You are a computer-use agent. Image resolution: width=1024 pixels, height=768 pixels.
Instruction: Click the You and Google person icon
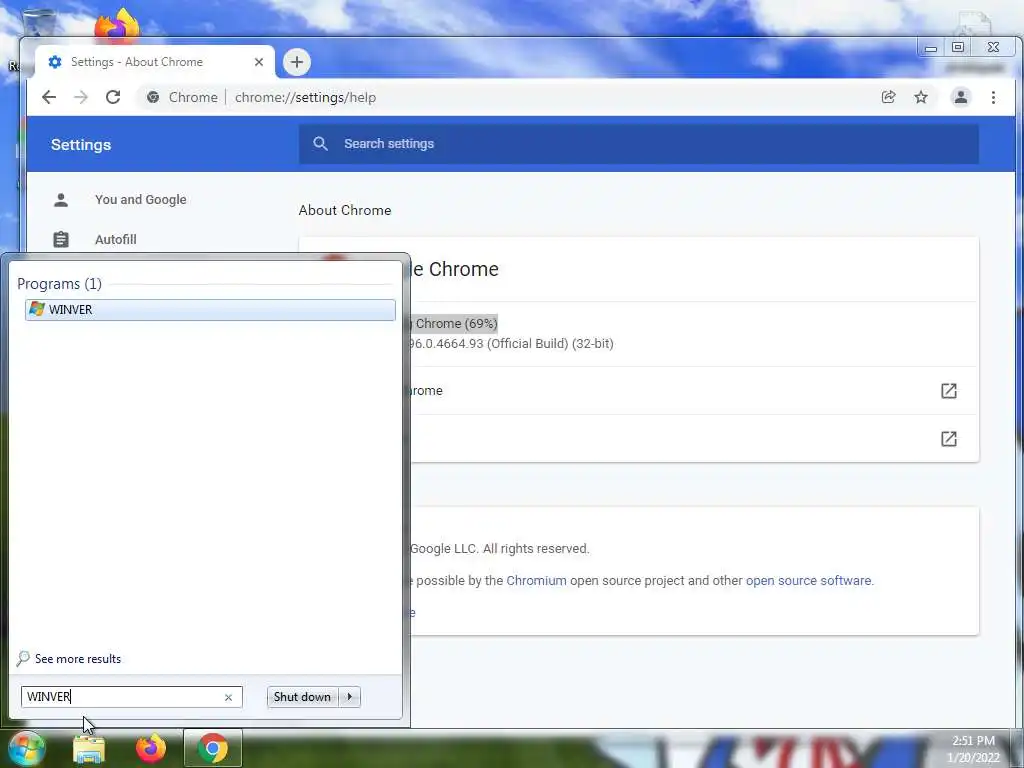tap(61, 200)
